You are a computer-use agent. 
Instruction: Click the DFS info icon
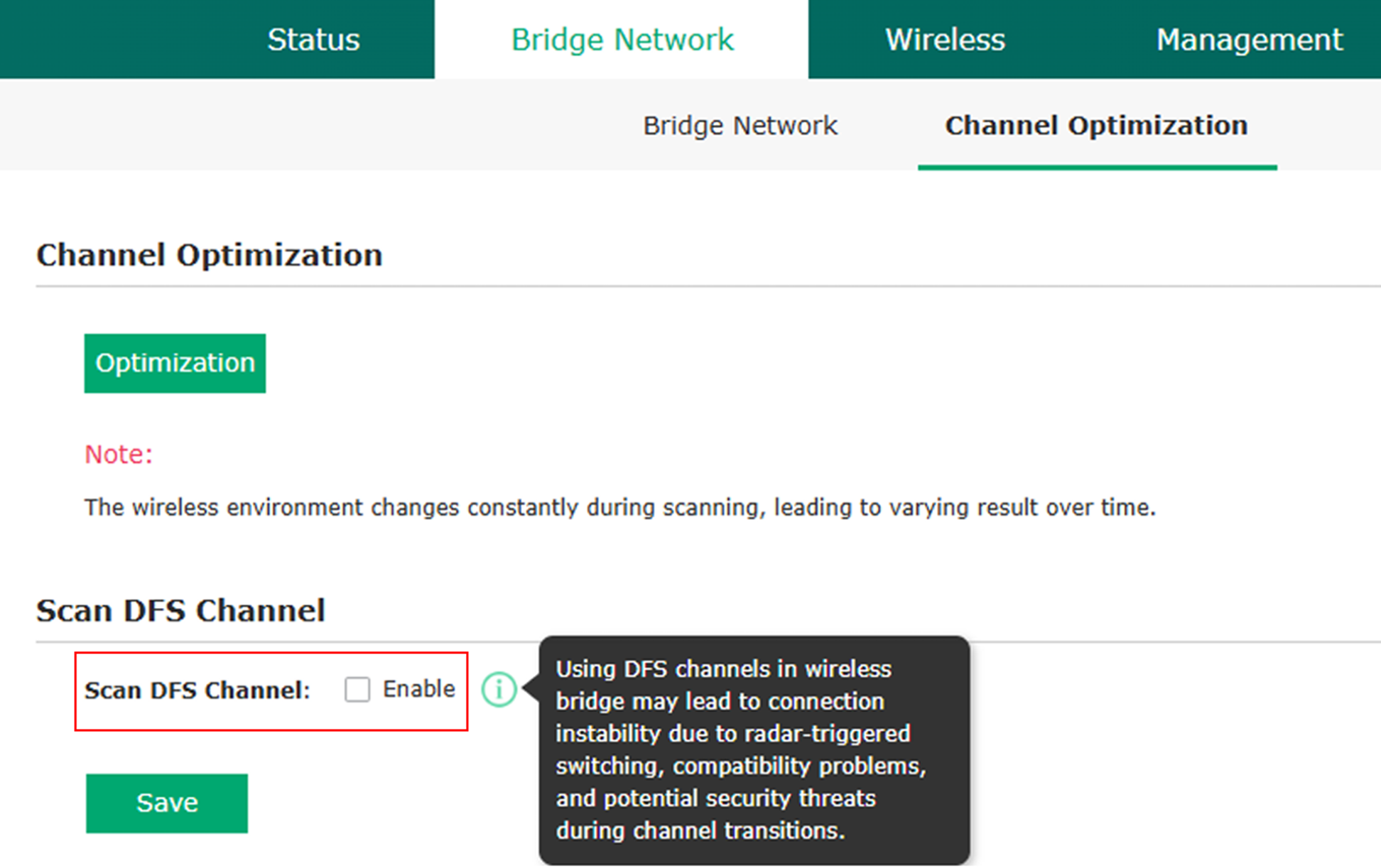click(x=499, y=689)
